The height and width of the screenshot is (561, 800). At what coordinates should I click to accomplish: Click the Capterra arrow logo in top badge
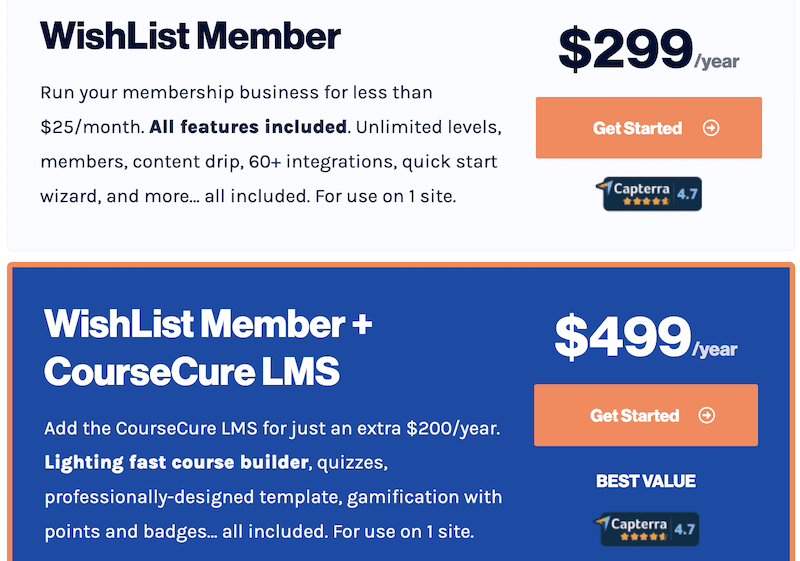[x=605, y=187]
